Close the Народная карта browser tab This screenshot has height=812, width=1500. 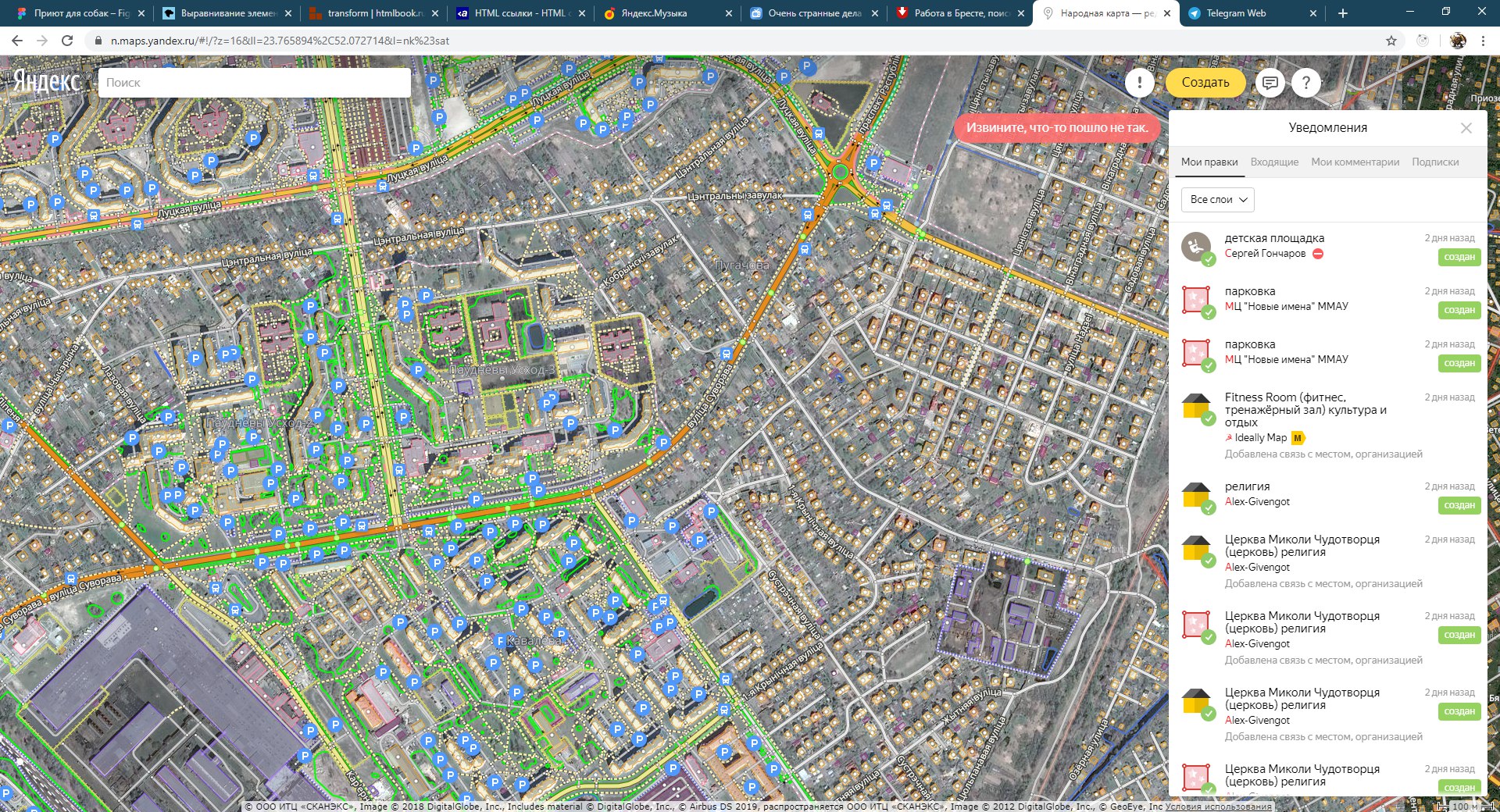tap(1167, 13)
